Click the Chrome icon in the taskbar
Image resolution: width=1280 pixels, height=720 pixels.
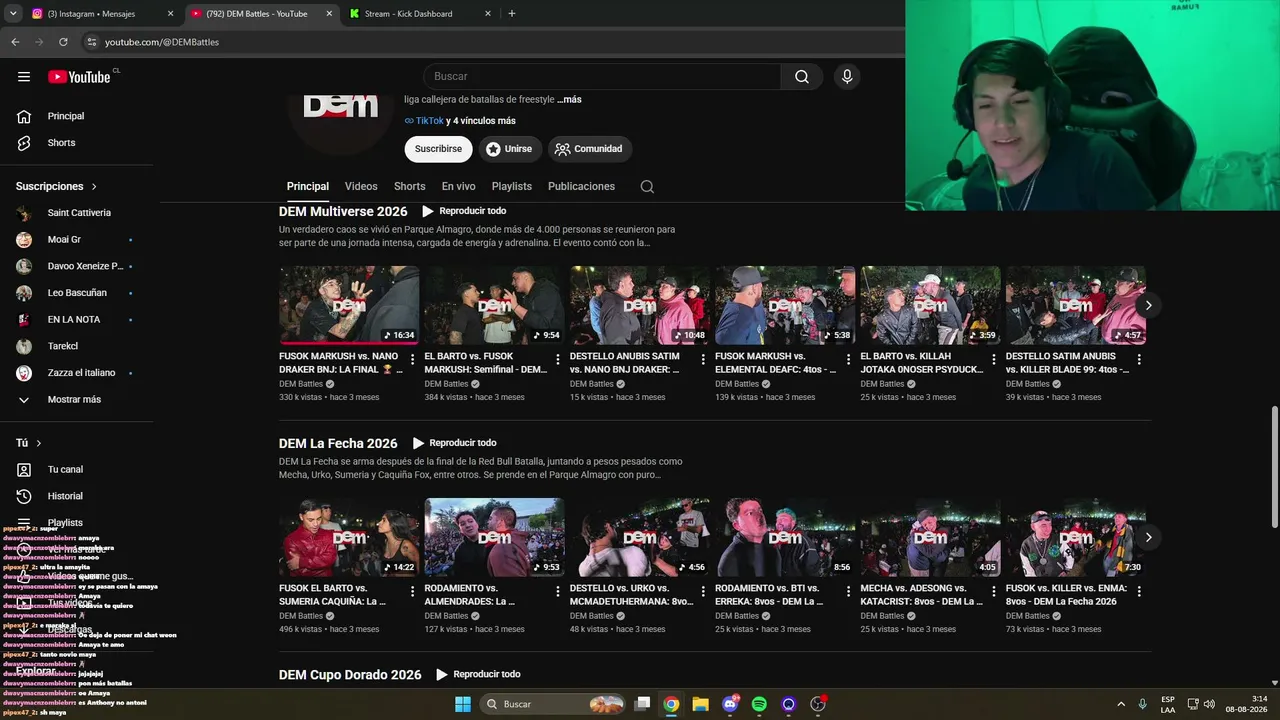pos(671,704)
